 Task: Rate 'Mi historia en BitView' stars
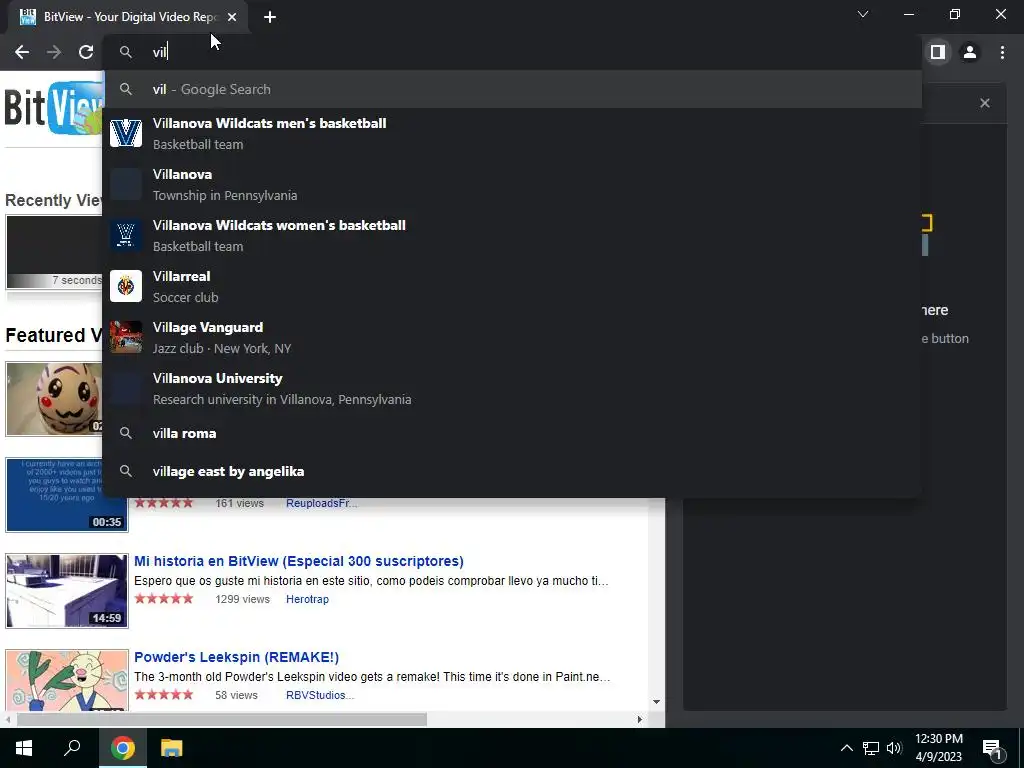164,599
